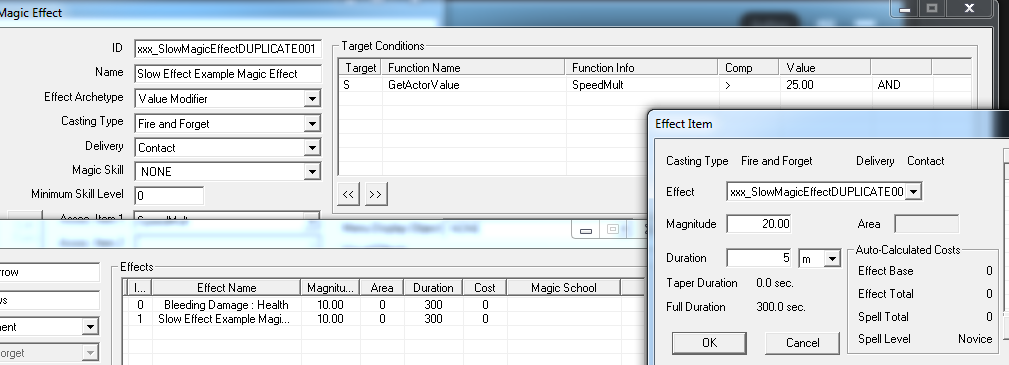This screenshot has height=365, width=1009.
Task: Minimize the Magic Effect window
Action: click(905, 8)
